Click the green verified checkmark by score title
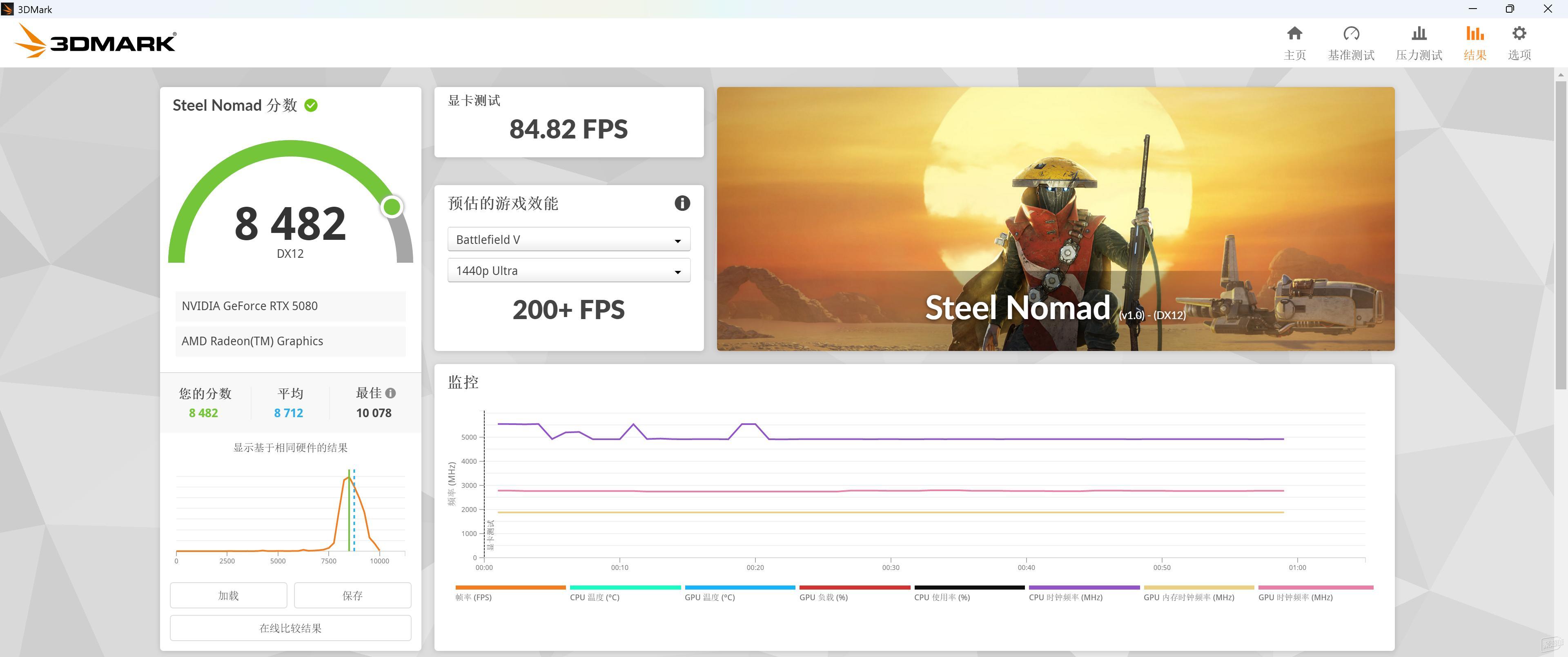 click(x=311, y=105)
